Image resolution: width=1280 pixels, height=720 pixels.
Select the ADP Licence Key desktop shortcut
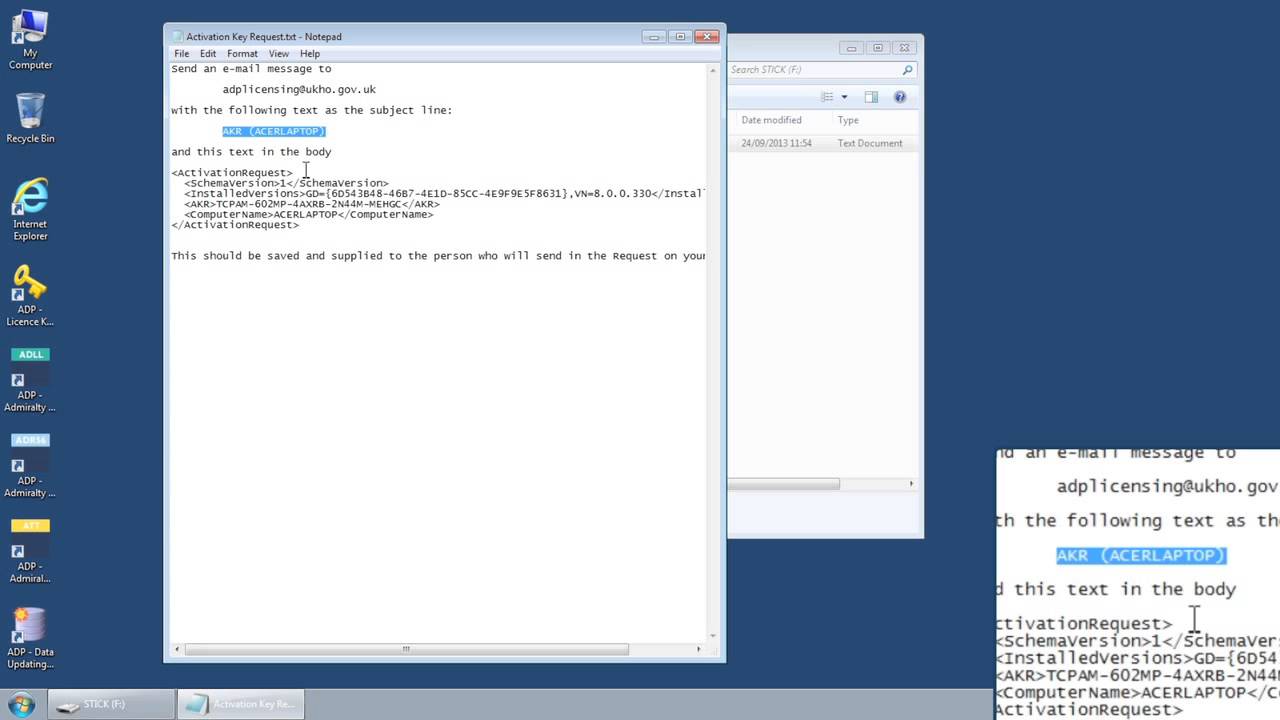click(x=30, y=296)
